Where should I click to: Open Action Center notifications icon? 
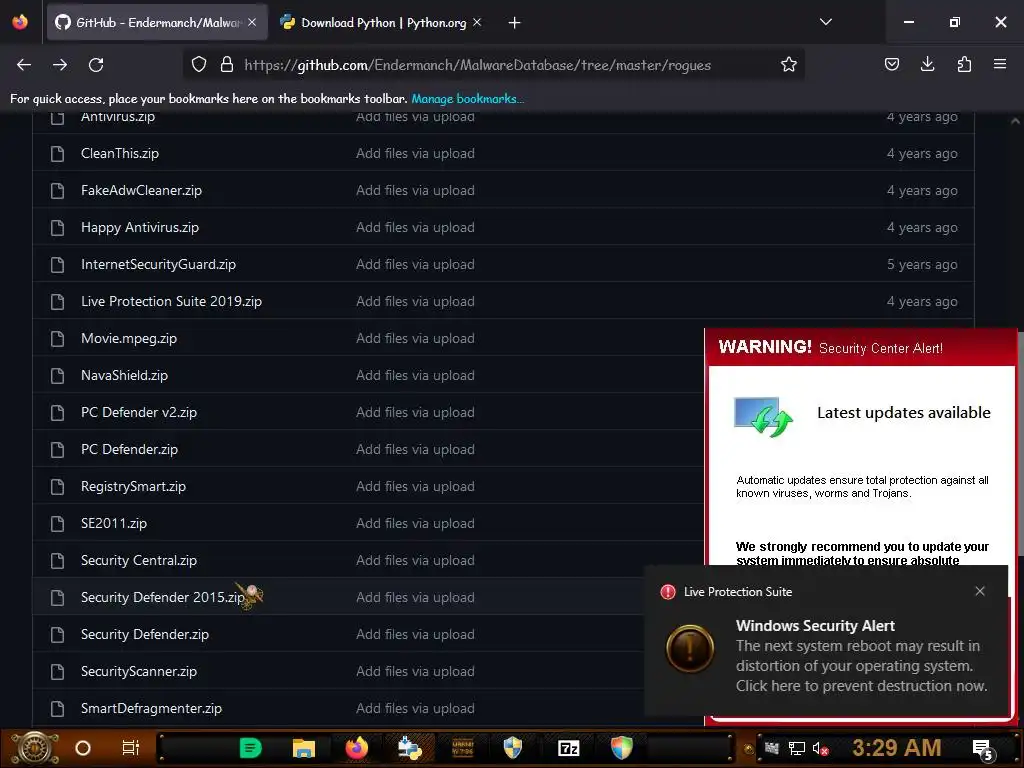tap(983, 749)
